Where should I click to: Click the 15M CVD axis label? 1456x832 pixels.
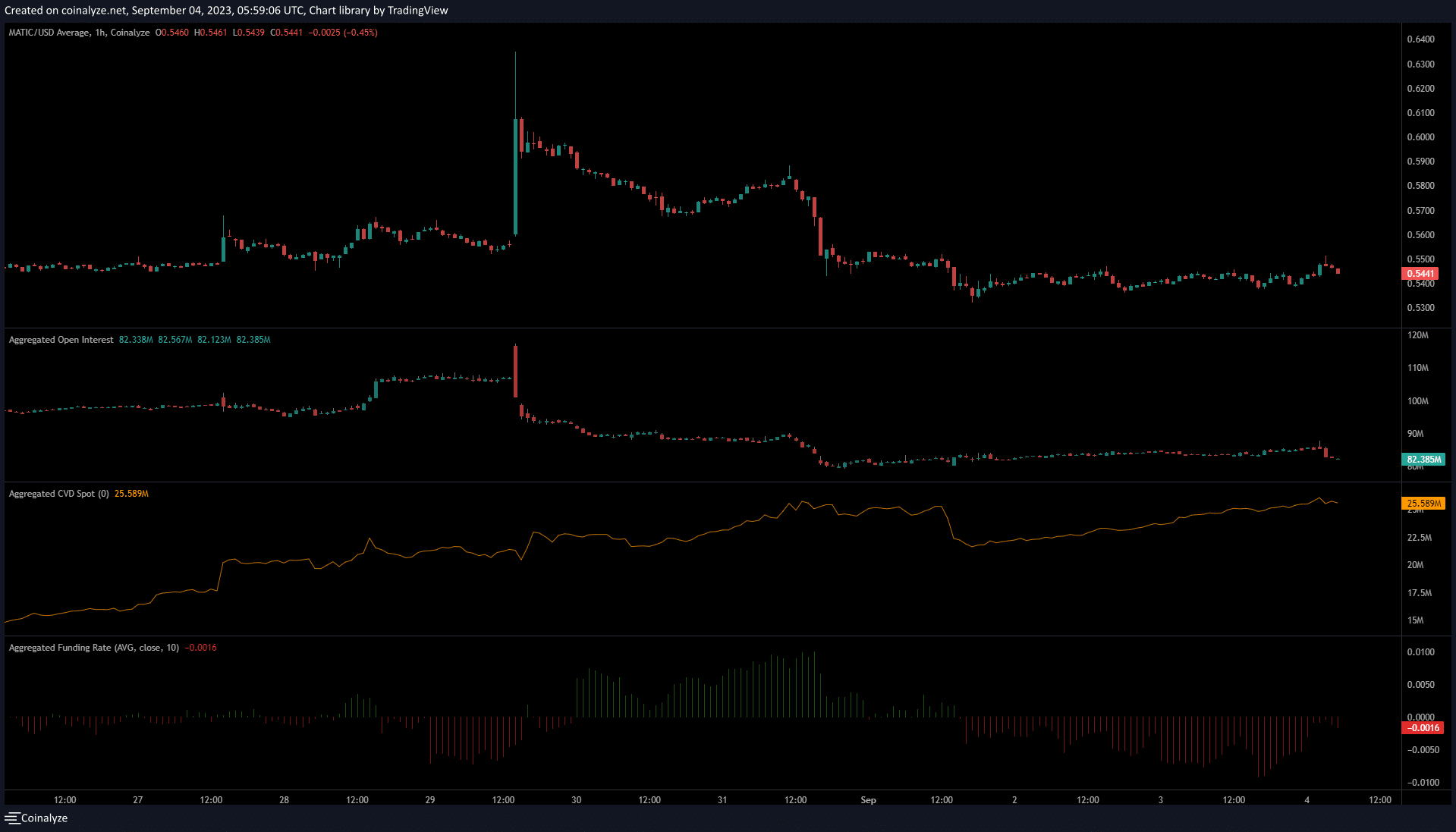tap(1415, 620)
